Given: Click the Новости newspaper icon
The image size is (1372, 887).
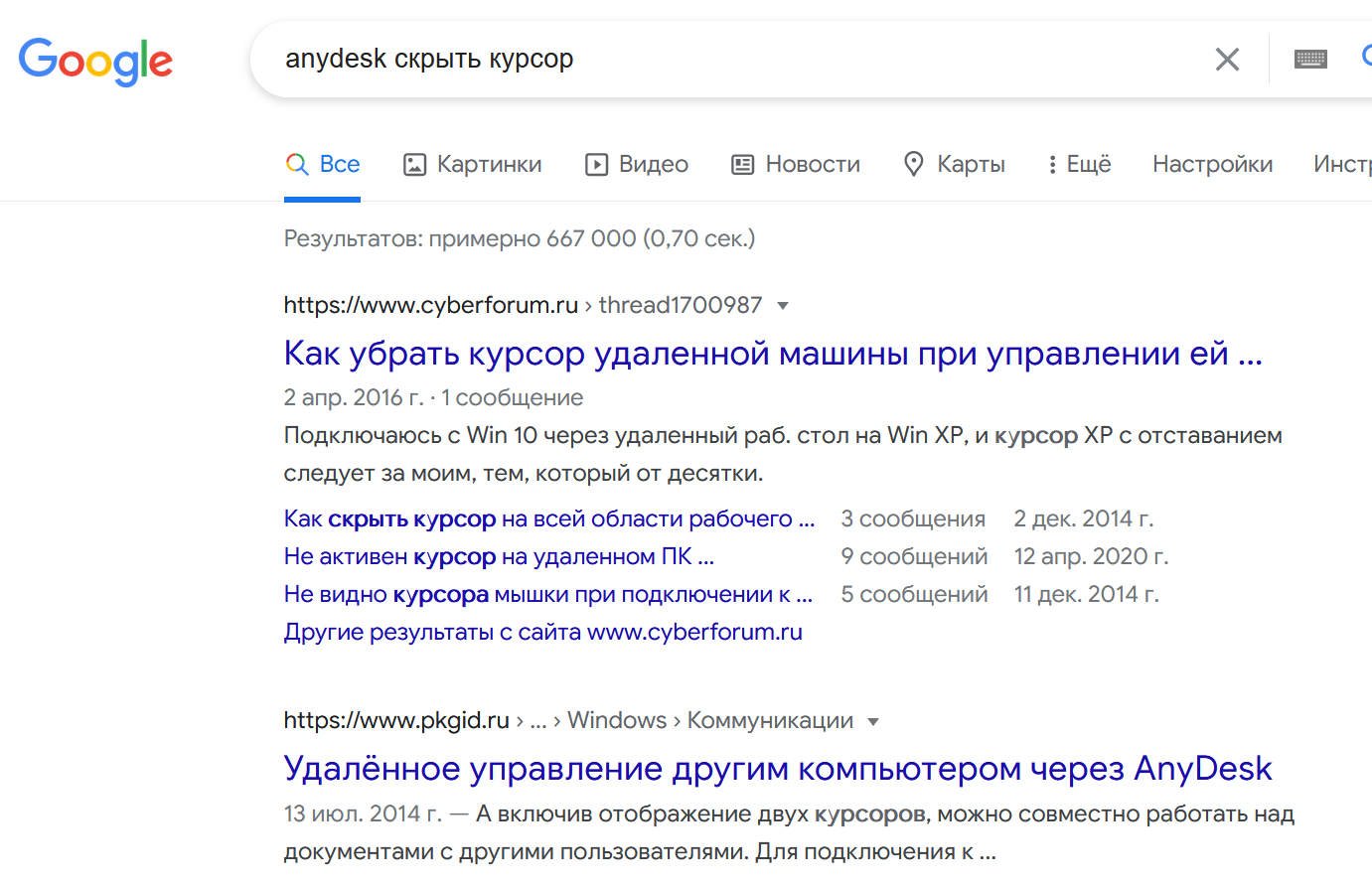Looking at the screenshot, I should pos(742,164).
